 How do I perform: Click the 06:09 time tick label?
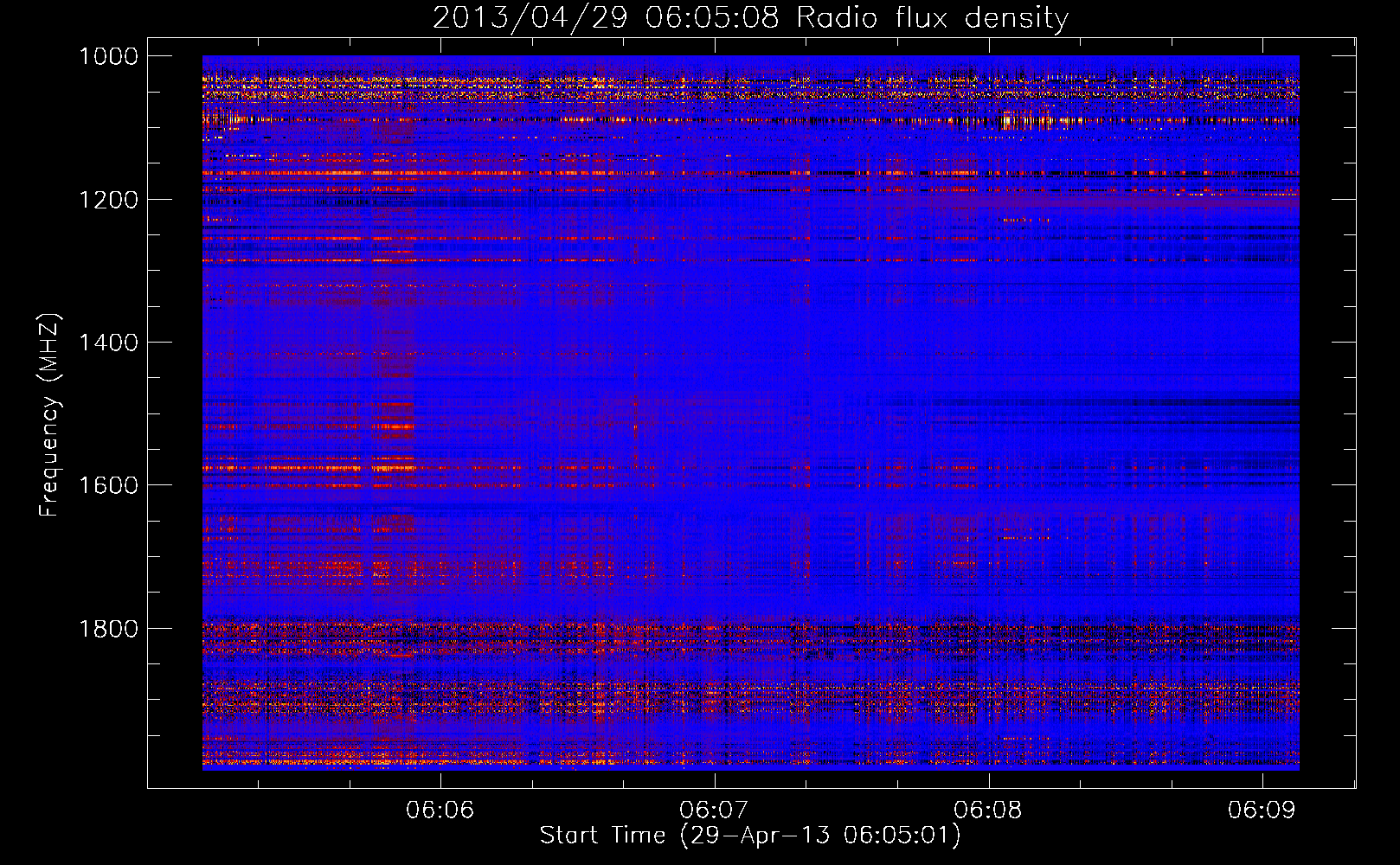pyautogui.click(x=1262, y=810)
